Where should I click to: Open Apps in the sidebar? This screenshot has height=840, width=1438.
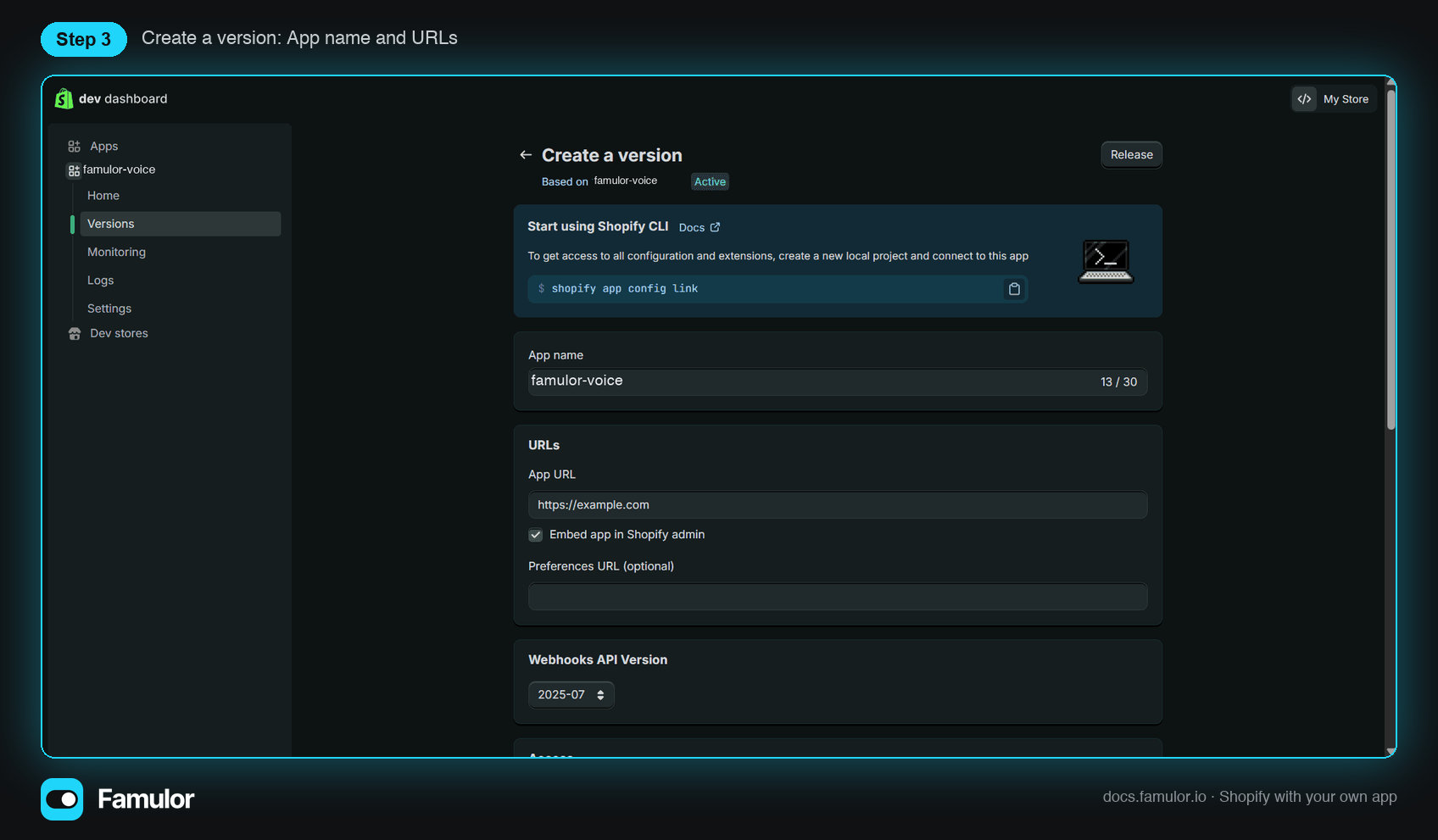[104, 146]
